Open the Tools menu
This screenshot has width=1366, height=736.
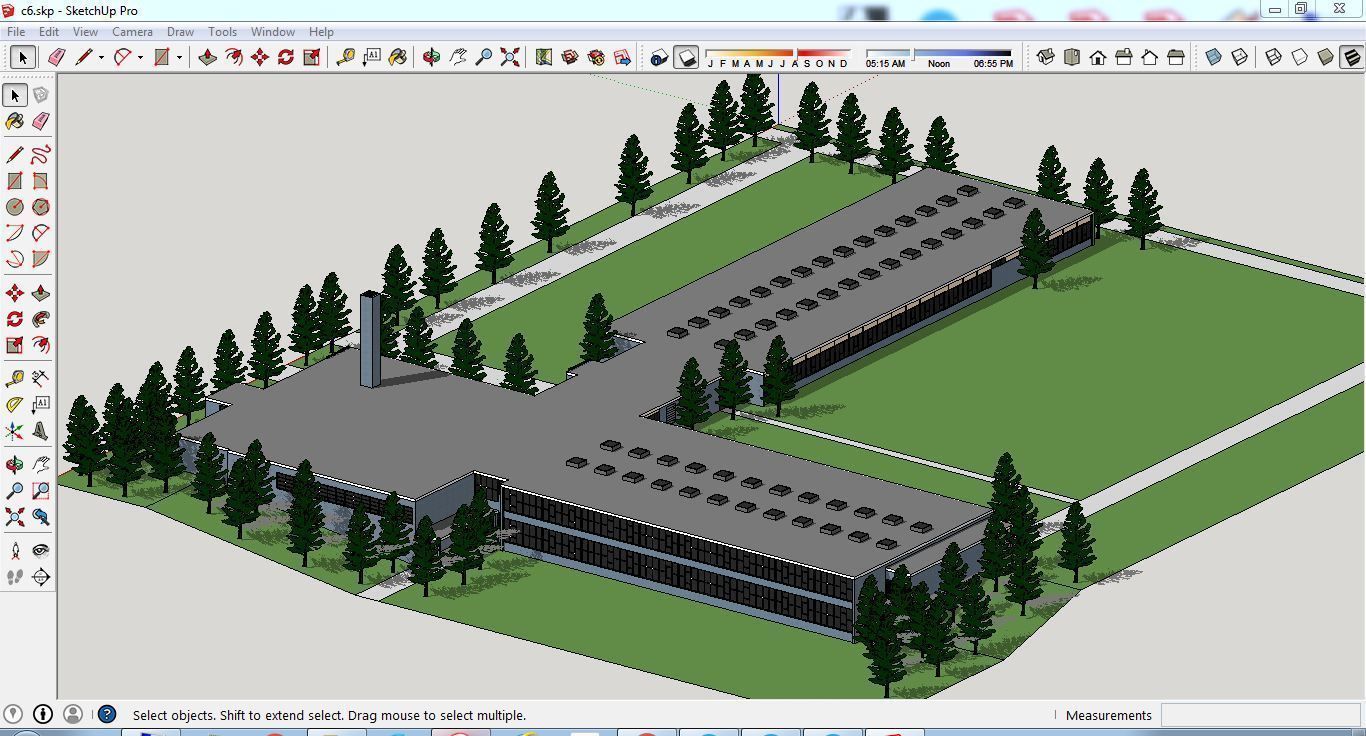pos(222,32)
